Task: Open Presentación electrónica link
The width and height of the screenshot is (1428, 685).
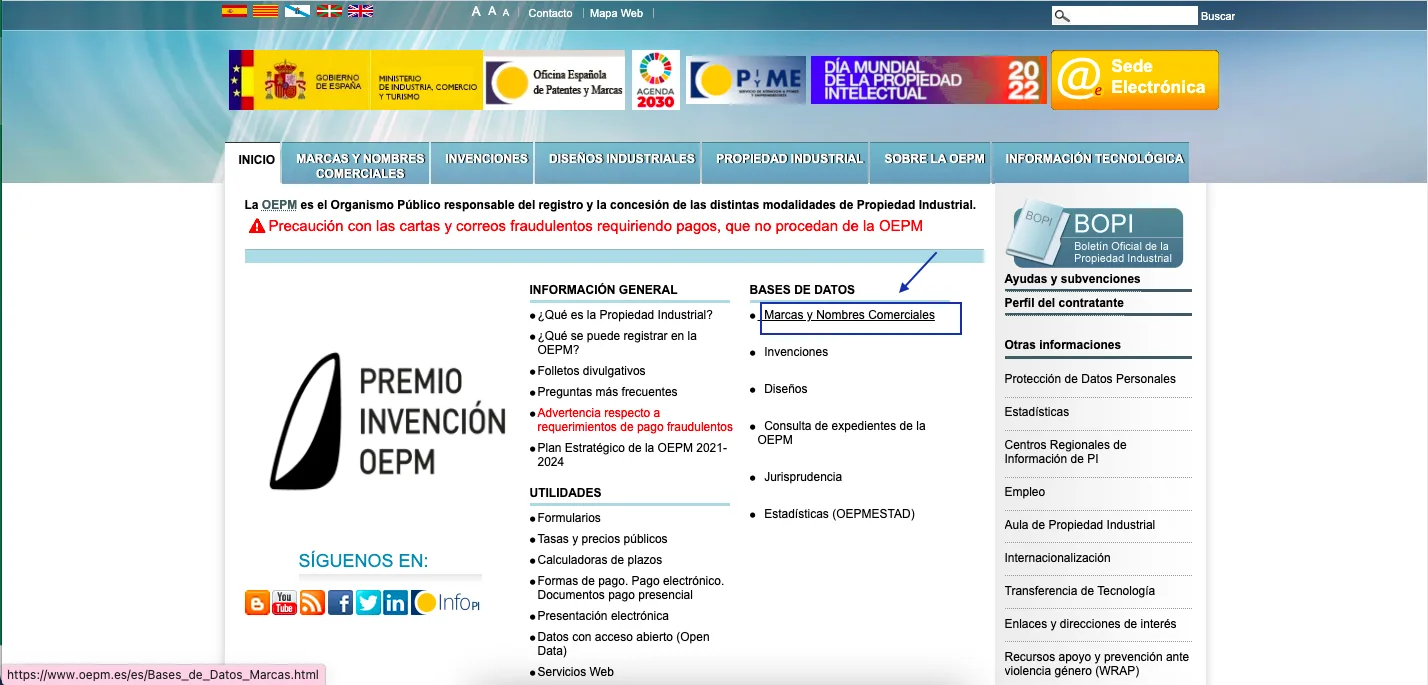Action: (x=603, y=616)
